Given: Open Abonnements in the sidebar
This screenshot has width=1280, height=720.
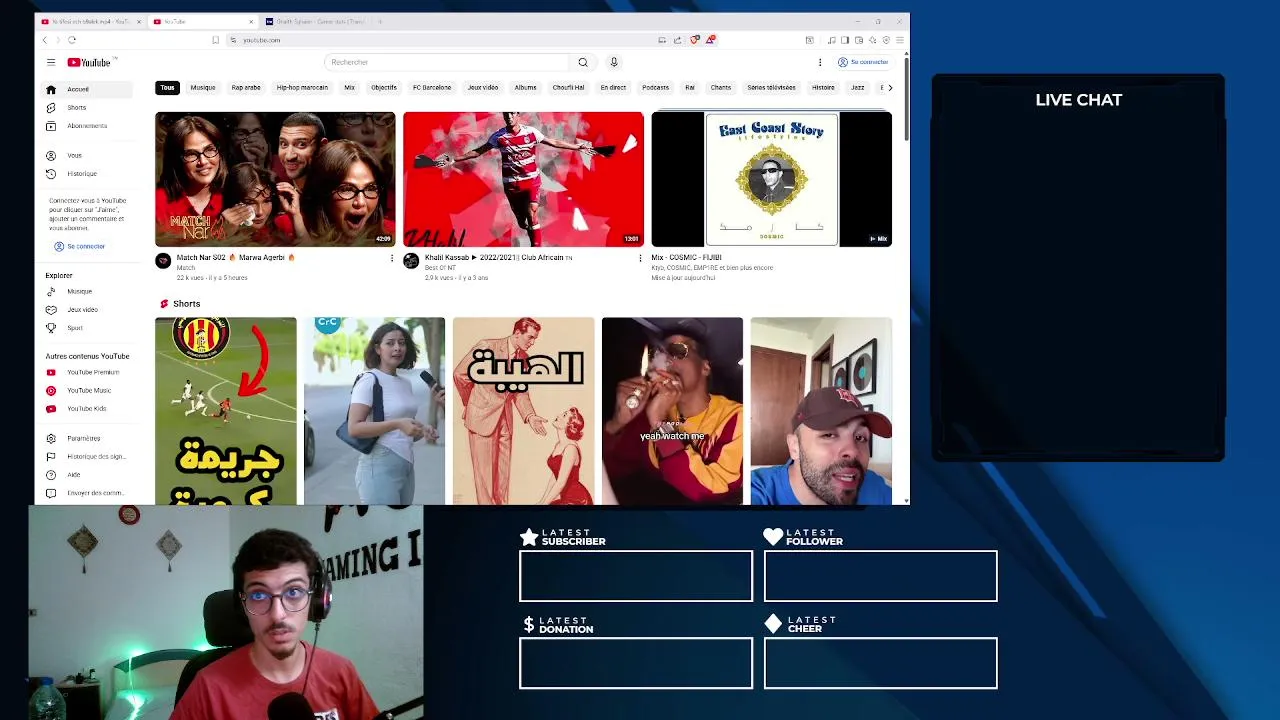Looking at the screenshot, I should 87,126.
